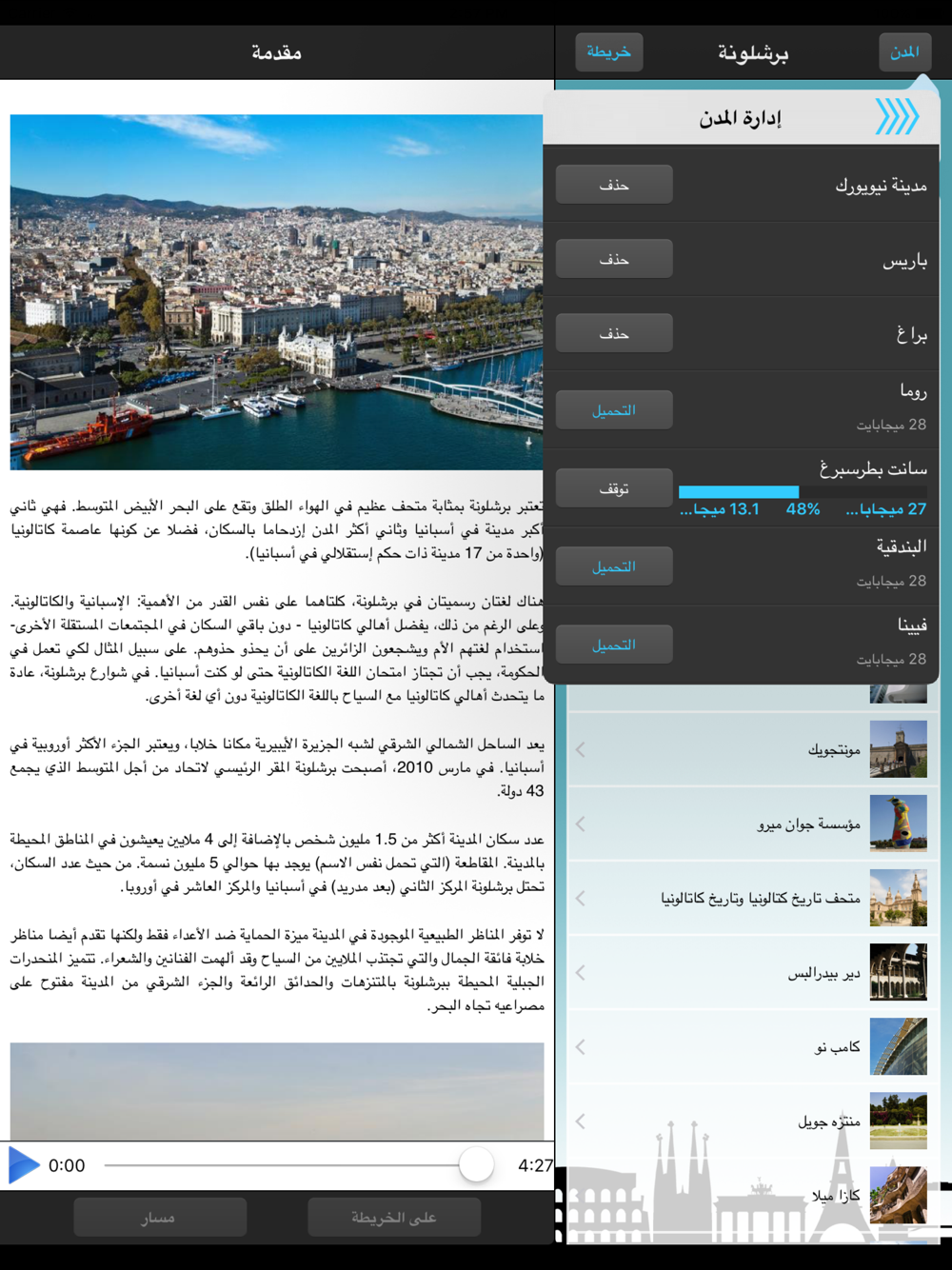Viewport: 952px width, 1270px height.
Task: Tap the متحف تاريخ كتالونيا list label
Action: (x=761, y=899)
